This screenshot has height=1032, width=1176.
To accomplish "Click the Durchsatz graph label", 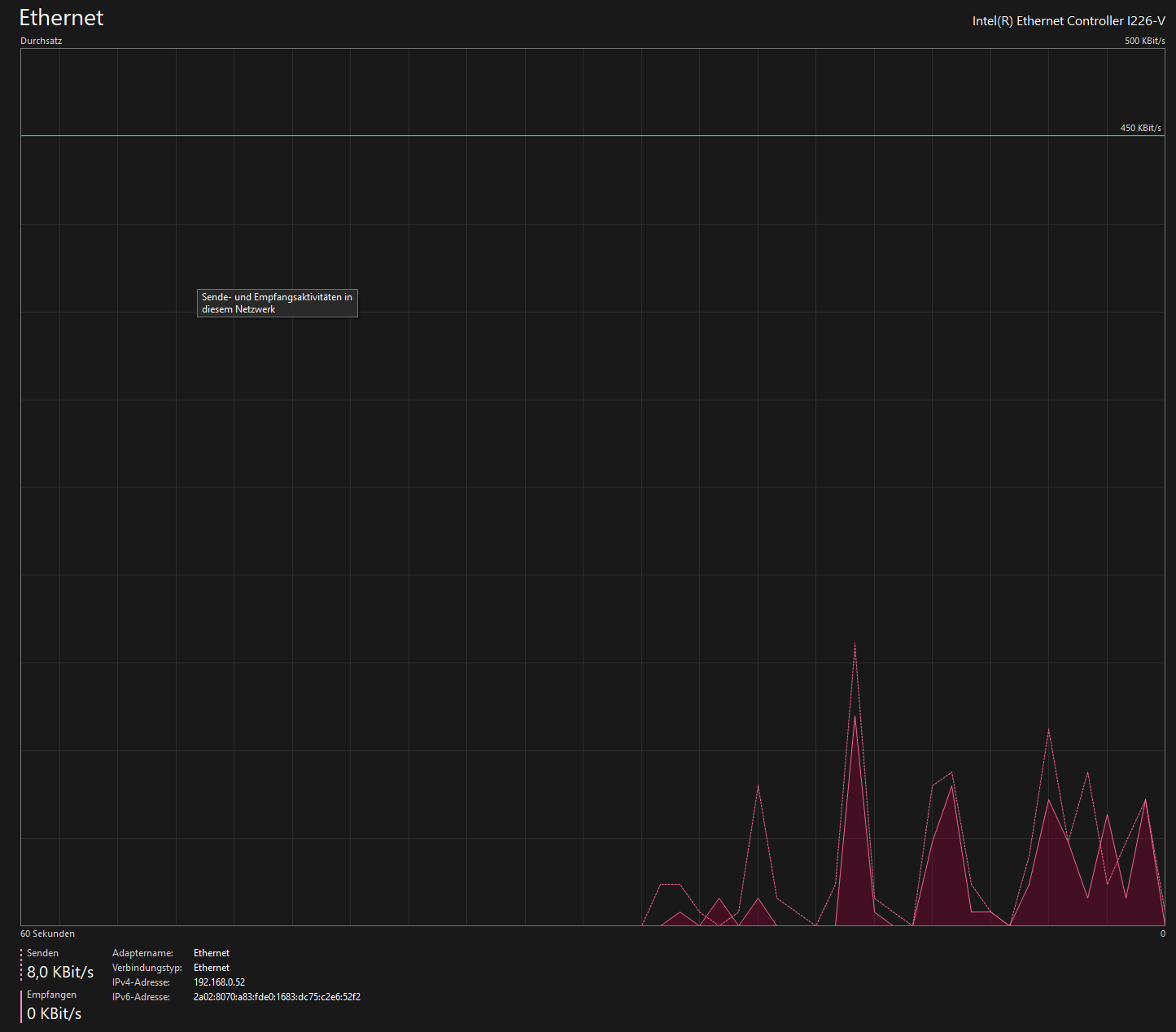I will (41, 41).
